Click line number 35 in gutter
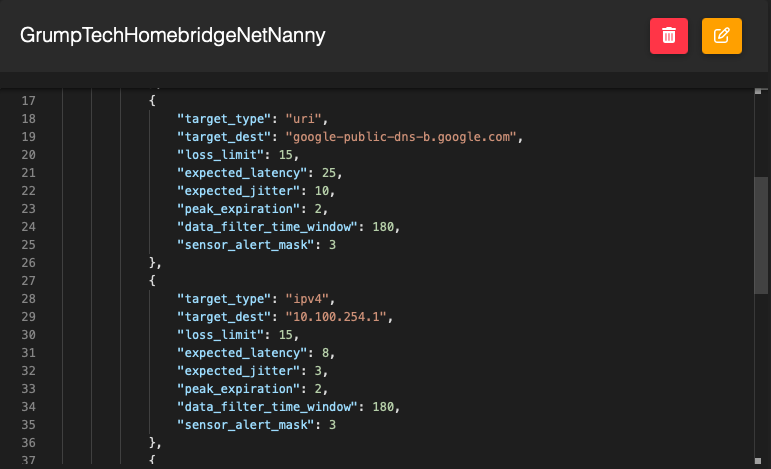Image resolution: width=771 pixels, height=469 pixels. (28, 425)
